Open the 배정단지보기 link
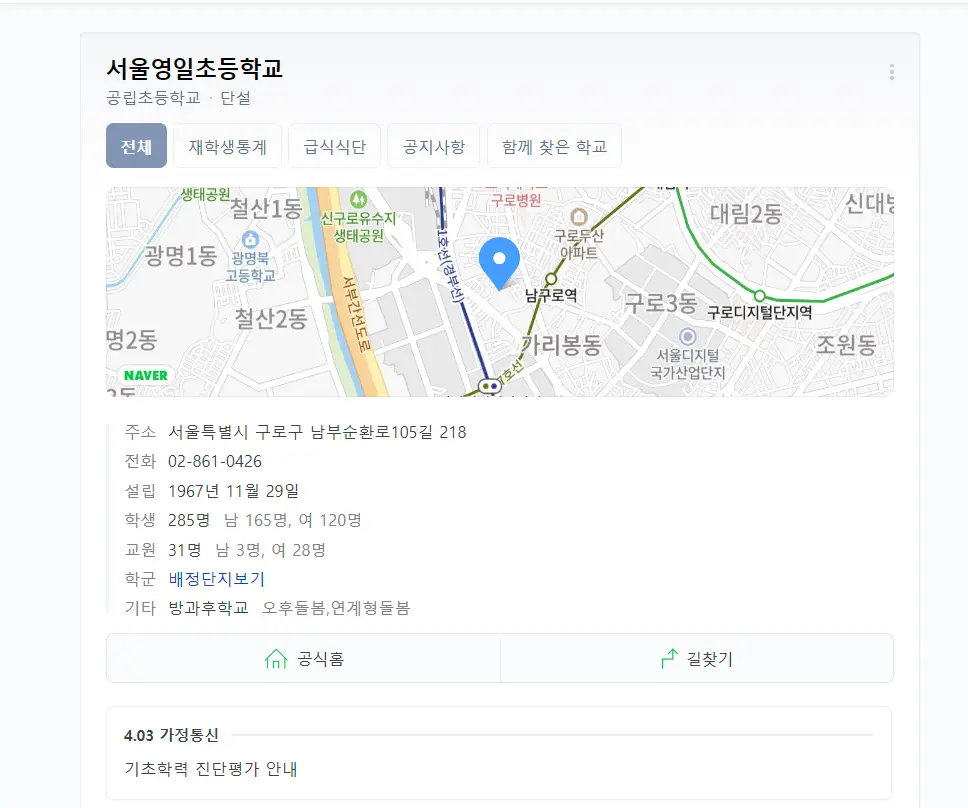The image size is (968, 808). (x=217, y=579)
